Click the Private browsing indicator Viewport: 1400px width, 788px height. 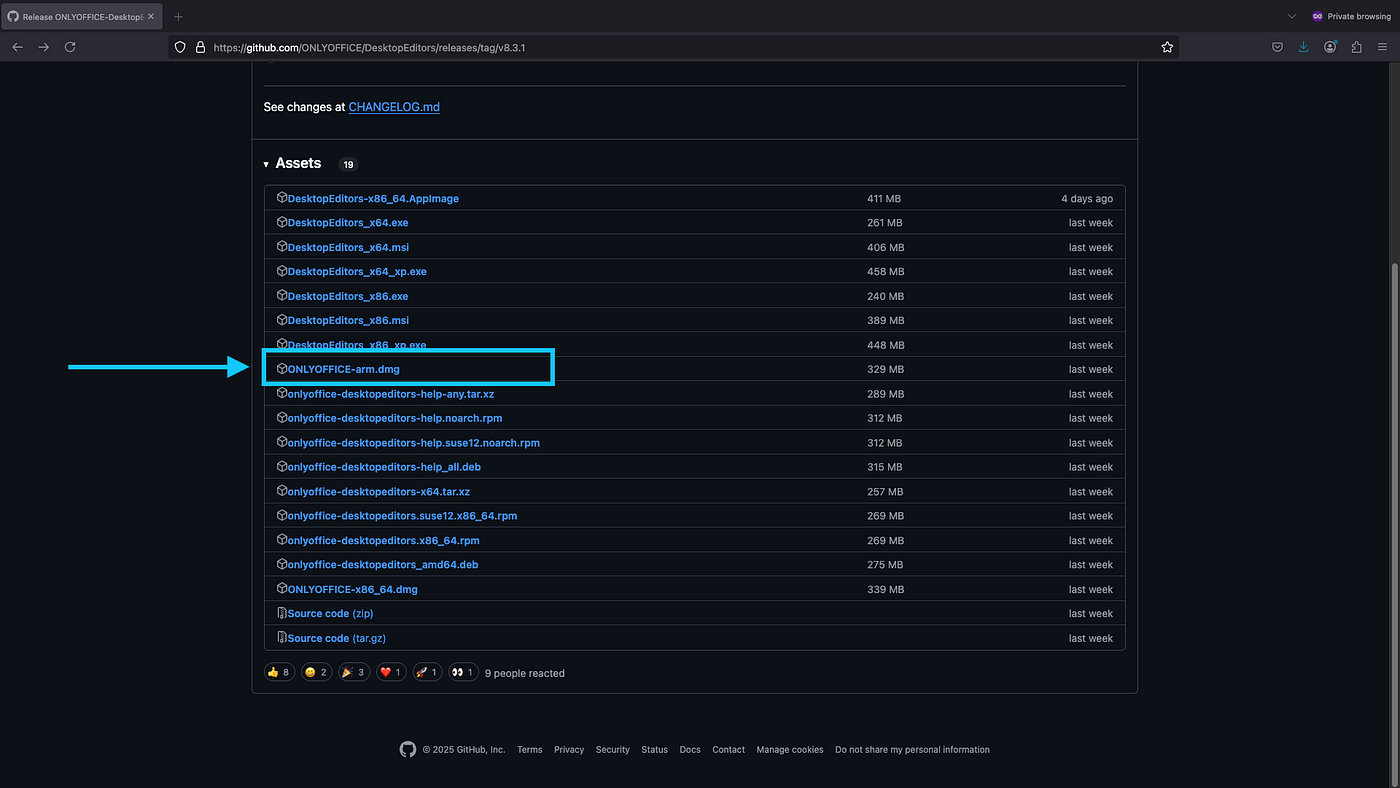1351,16
